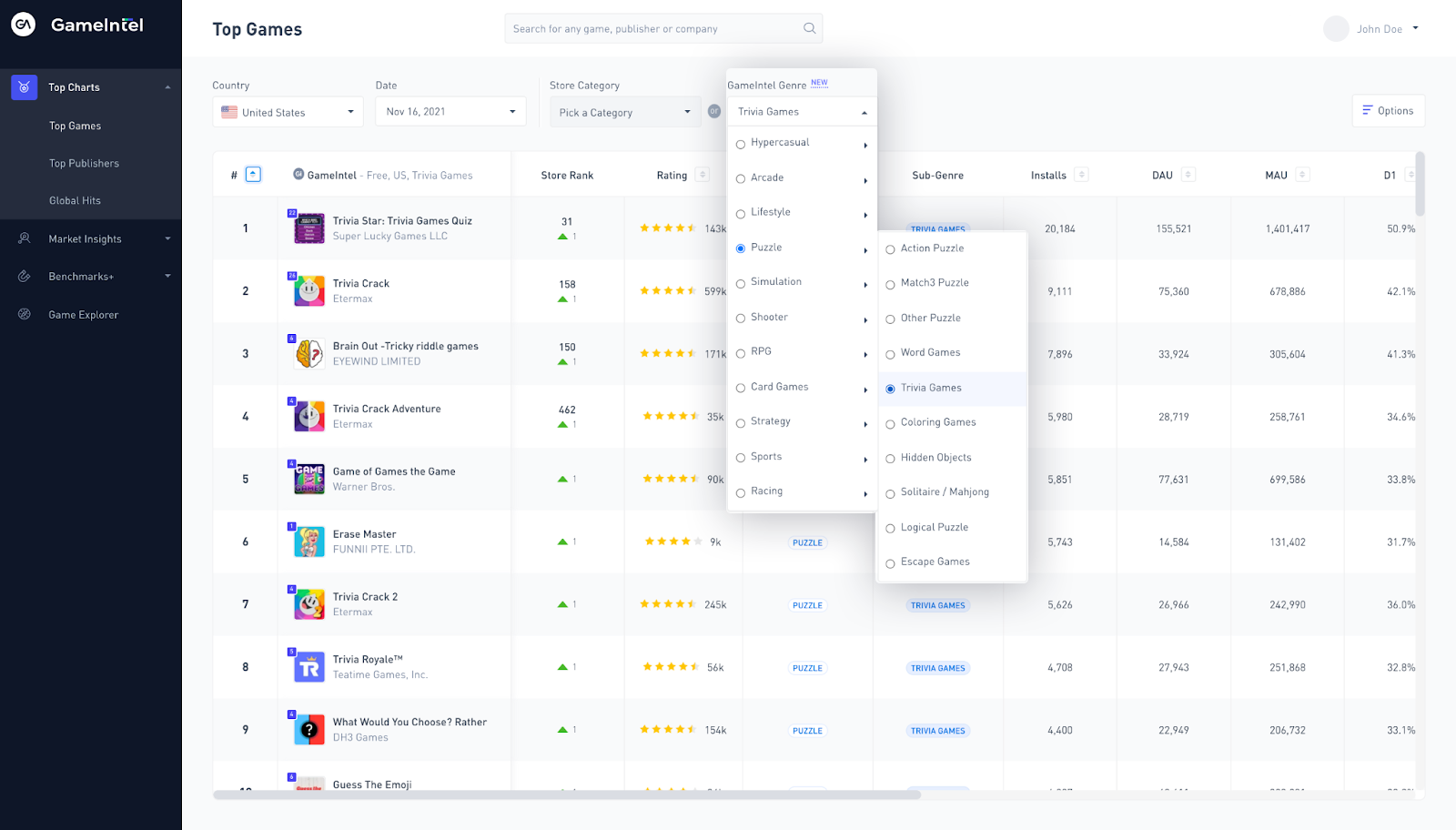Click the TRIVIA GAMES tag for Trivia Crack 2
The image size is (1456, 830).
tap(938, 605)
